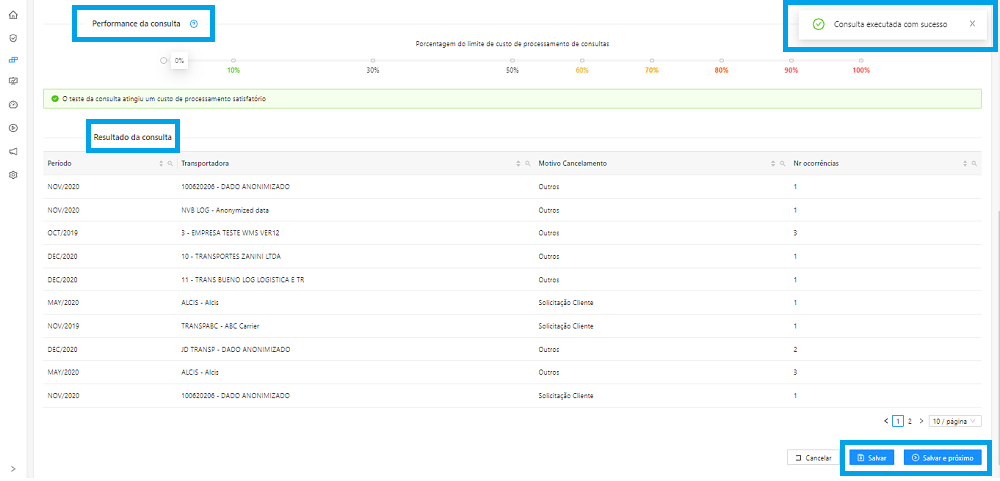Click the Salvar e próximo button
Image resolution: width=1000 pixels, height=481 pixels.
tap(943, 458)
